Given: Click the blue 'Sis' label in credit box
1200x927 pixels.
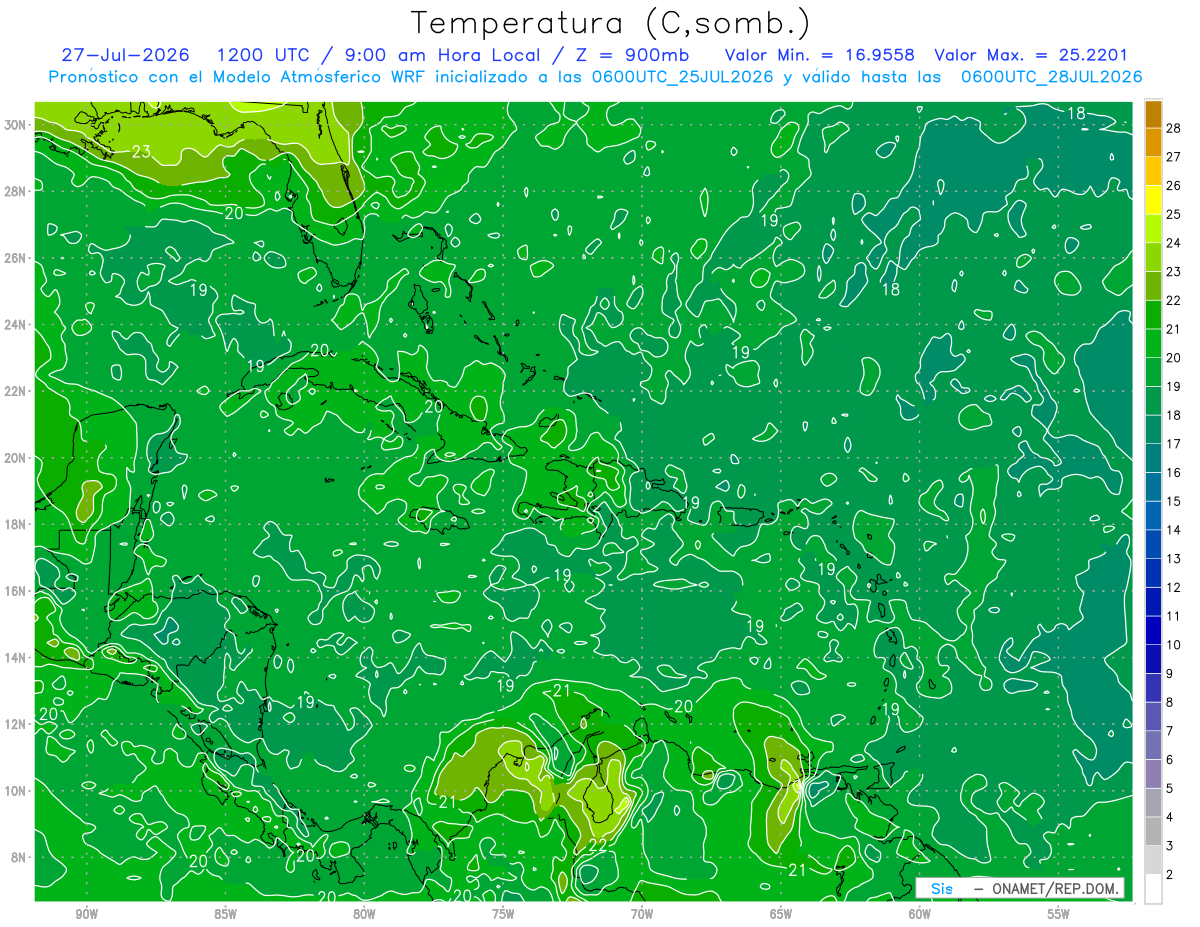Looking at the screenshot, I should (942, 888).
